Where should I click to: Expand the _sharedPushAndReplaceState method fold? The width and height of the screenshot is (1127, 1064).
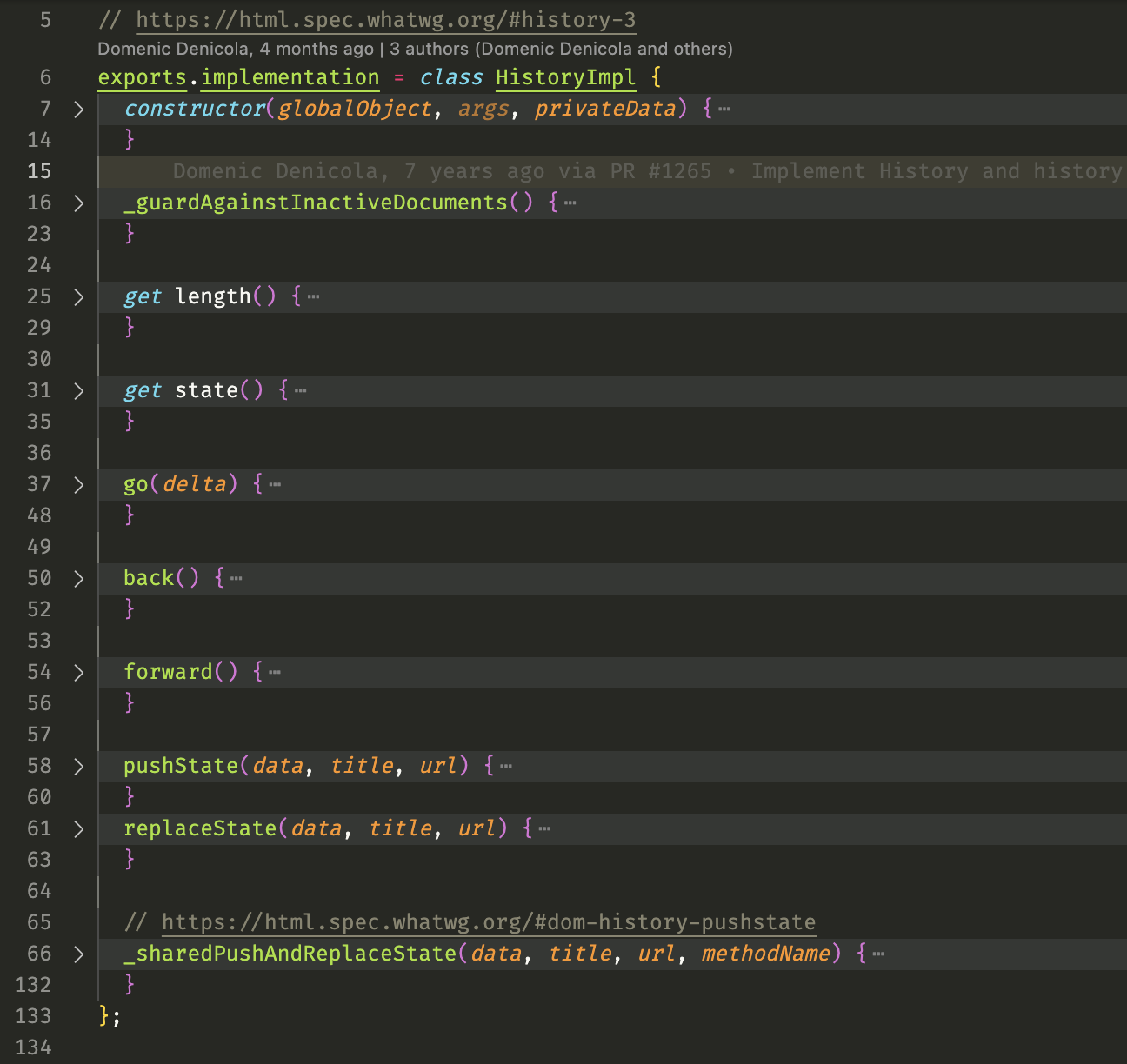pos(79,954)
